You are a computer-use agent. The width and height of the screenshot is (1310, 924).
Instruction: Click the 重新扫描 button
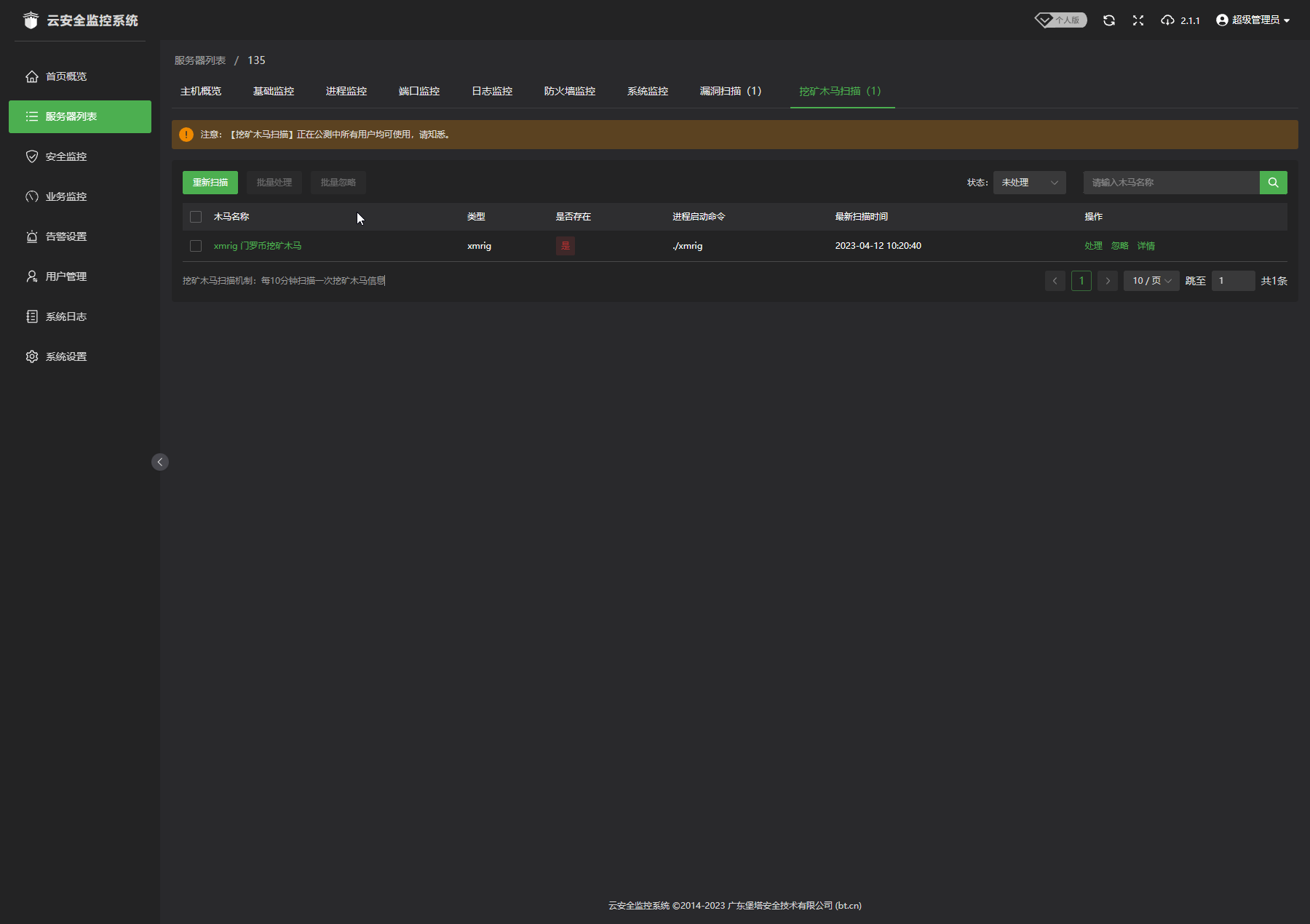210,183
